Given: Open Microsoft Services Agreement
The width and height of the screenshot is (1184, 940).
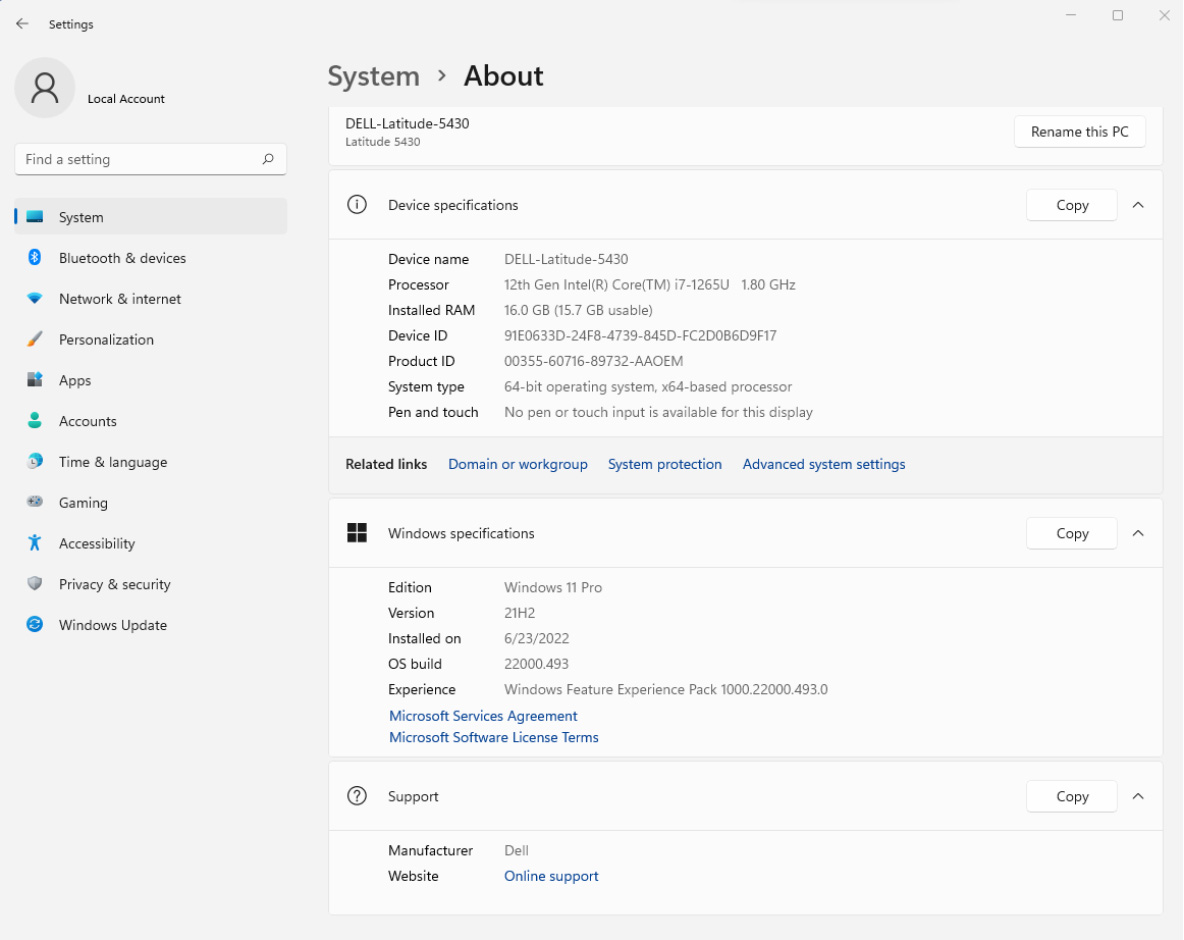Looking at the screenshot, I should [483, 716].
